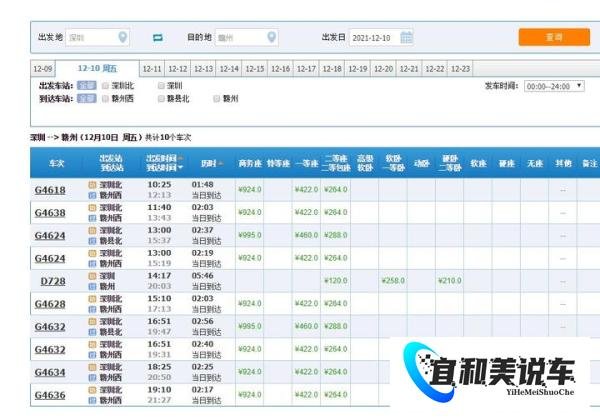The image size is (600, 420).
Task: Open train G4636 details link
Action: coord(50,395)
